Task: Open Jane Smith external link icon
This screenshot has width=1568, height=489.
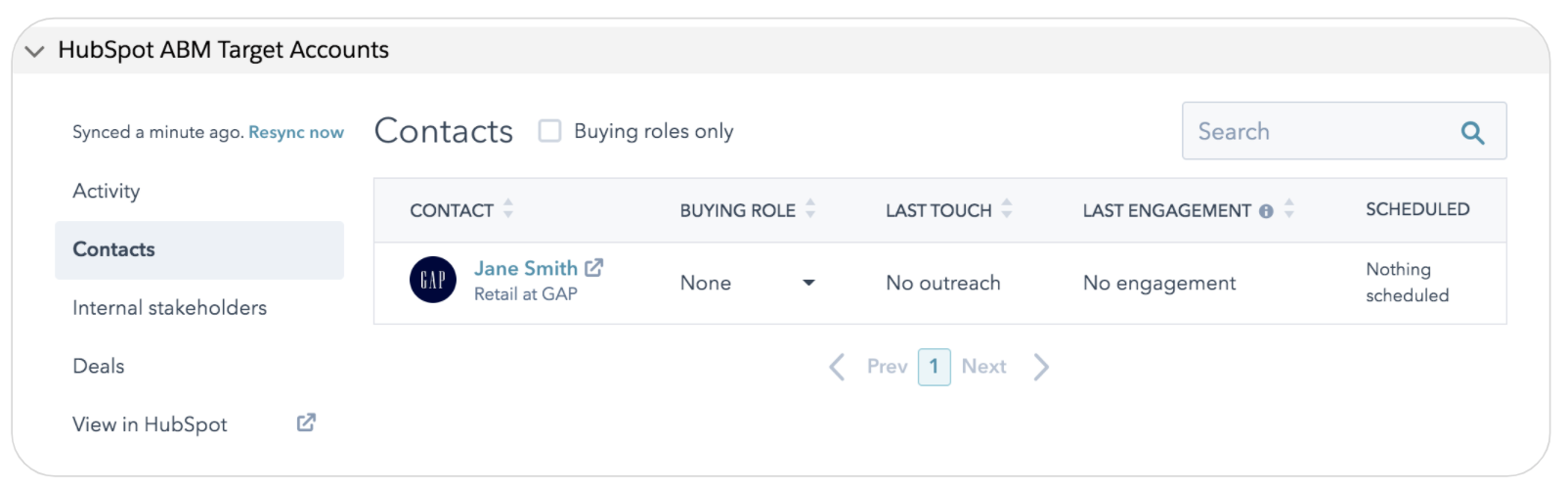Action: pyautogui.click(x=594, y=267)
